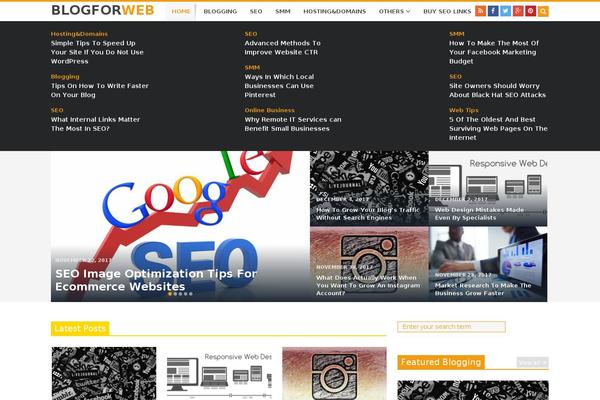The width and height of the screenshot is (600, 400).
Task: Open the Twitter icon in header
Action: tap(505, 11)
